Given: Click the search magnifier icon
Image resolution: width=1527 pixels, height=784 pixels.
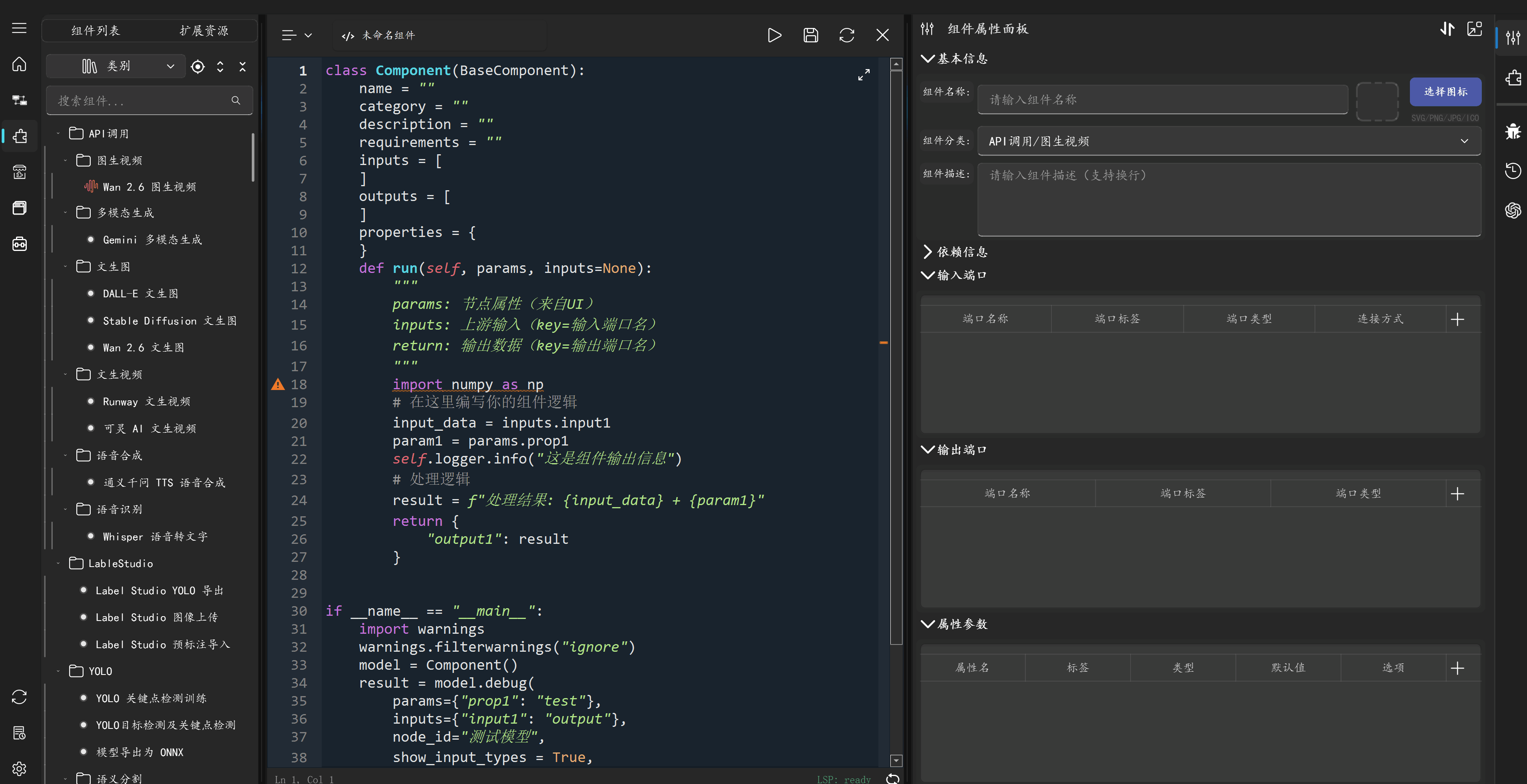Looking at the screenshot, I should coord(236,101).
